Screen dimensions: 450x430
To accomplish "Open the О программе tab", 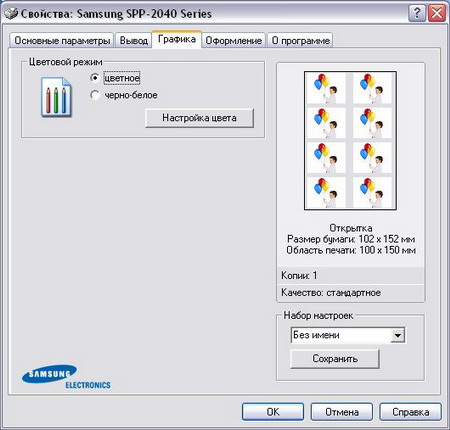I will [300, 41].
